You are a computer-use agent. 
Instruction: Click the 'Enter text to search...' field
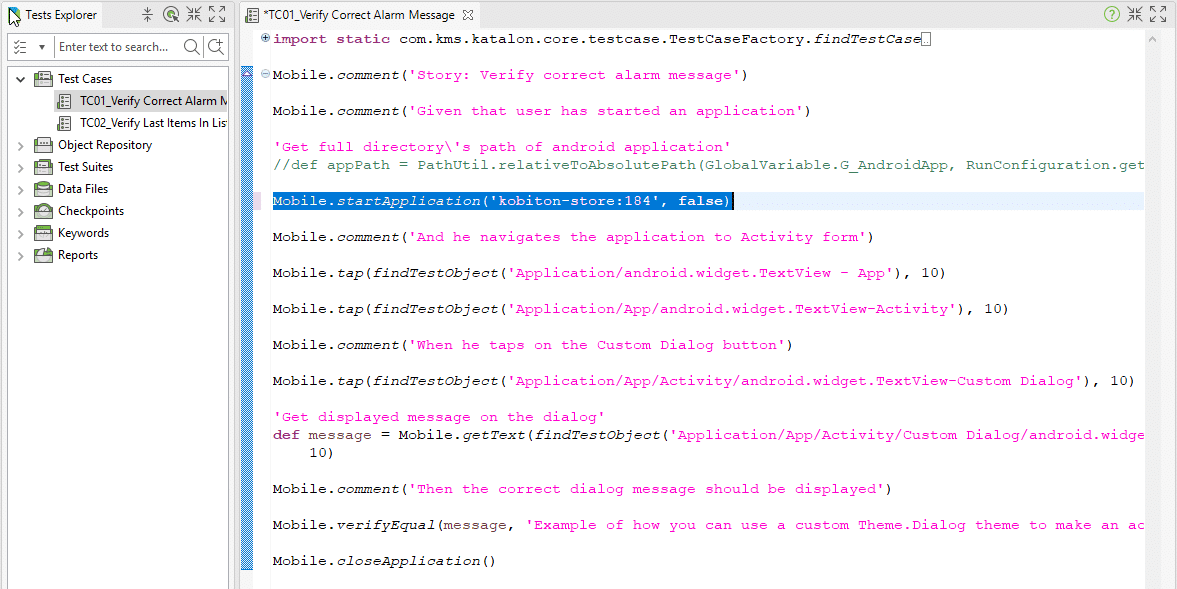click(119, 47)
